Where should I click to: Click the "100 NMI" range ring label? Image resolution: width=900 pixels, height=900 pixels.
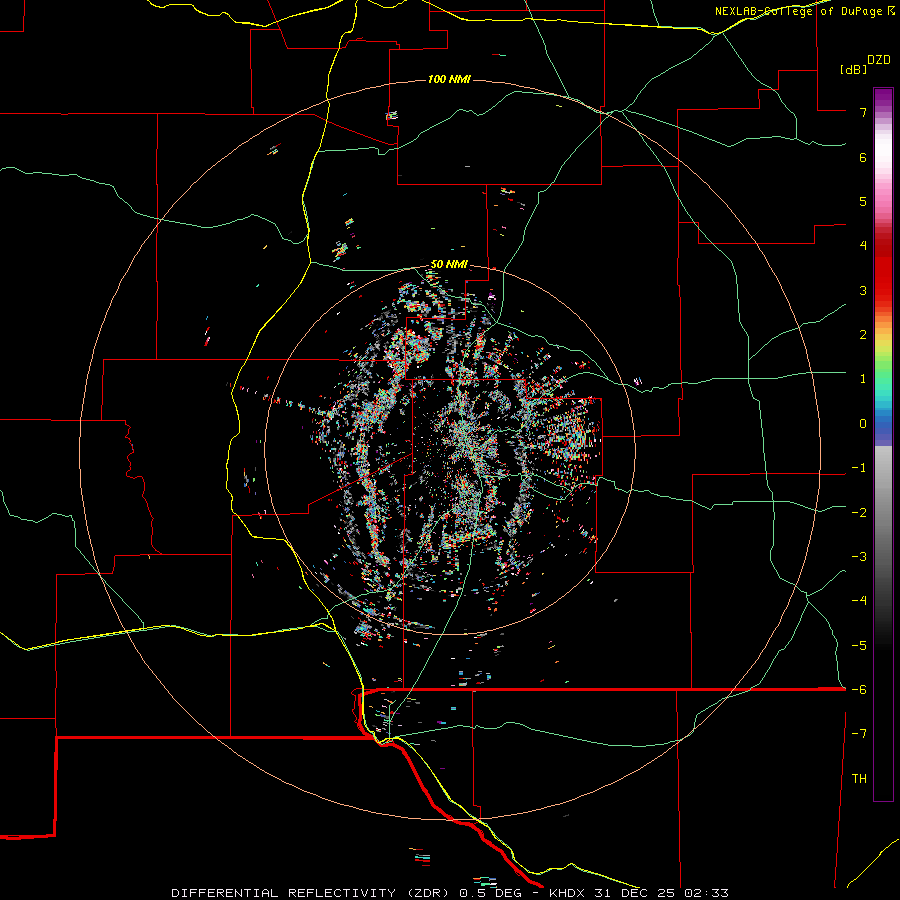[x=449, y=79]
